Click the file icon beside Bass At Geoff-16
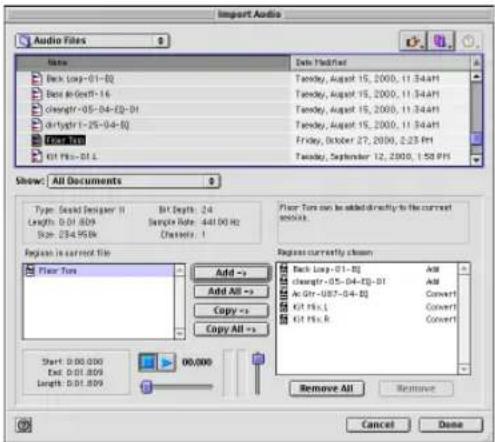The height and width of the screenshot is (442, 495). pos(37,94)
